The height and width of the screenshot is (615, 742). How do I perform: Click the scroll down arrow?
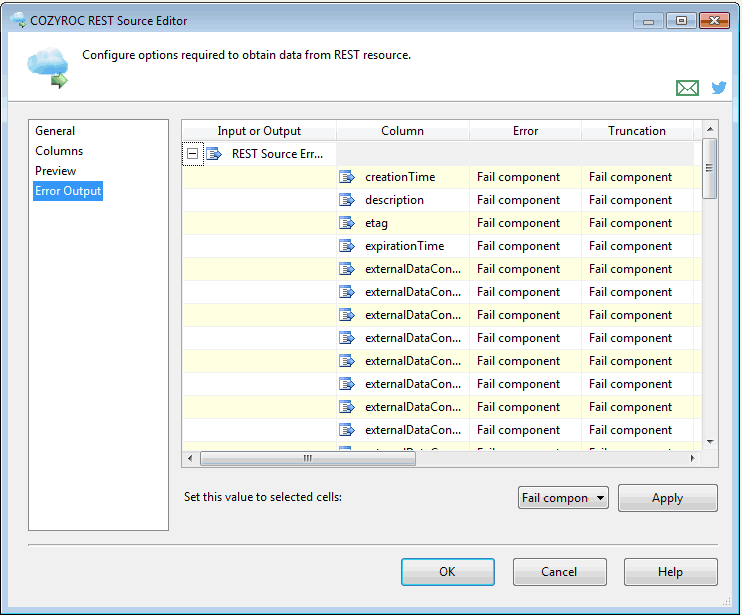pos(710,441)
